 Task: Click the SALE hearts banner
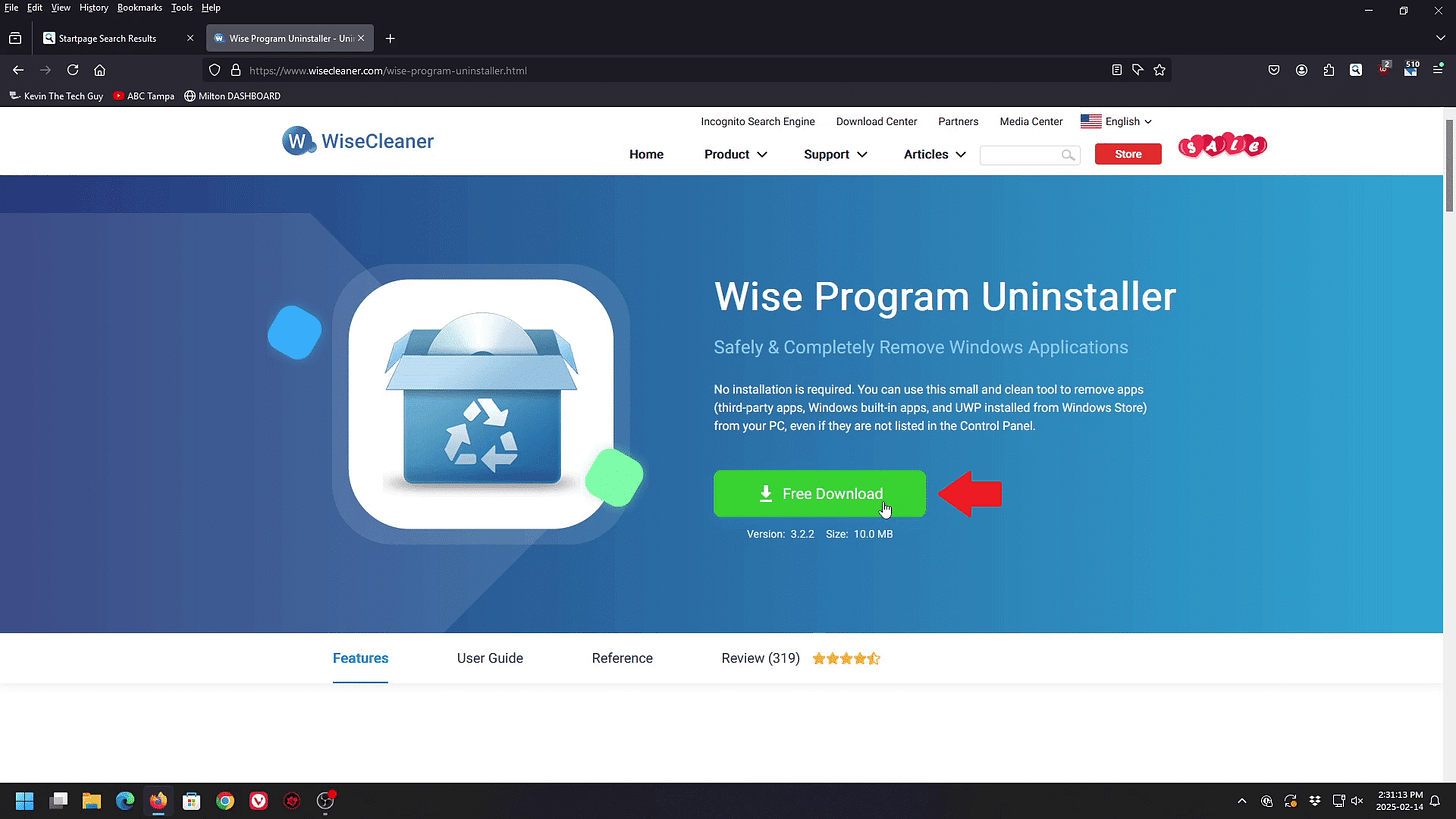(x=1222, y=146)
